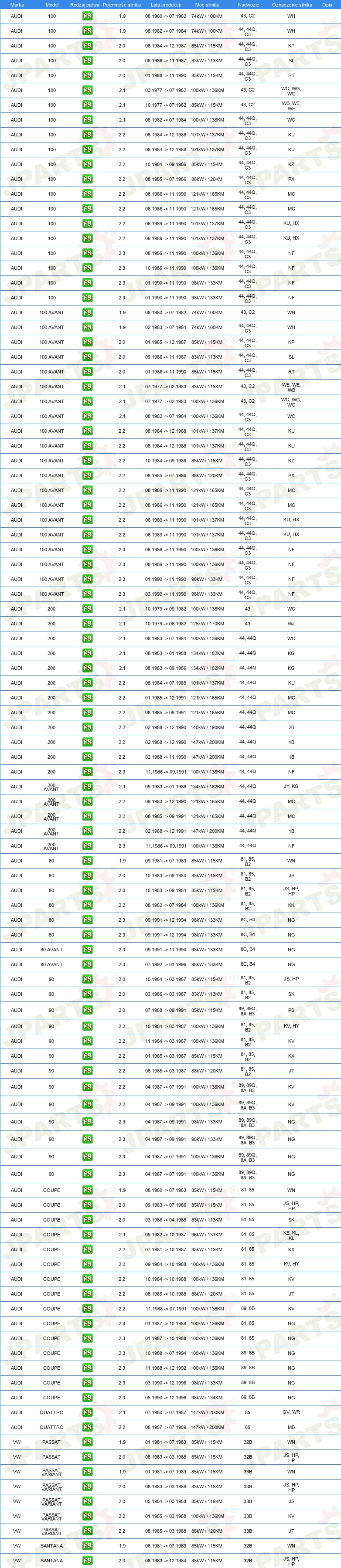Viewport: 341px width, 1568px height.
Task: Select the power cell 125kW / 170KM
Action: click(207, 623)
